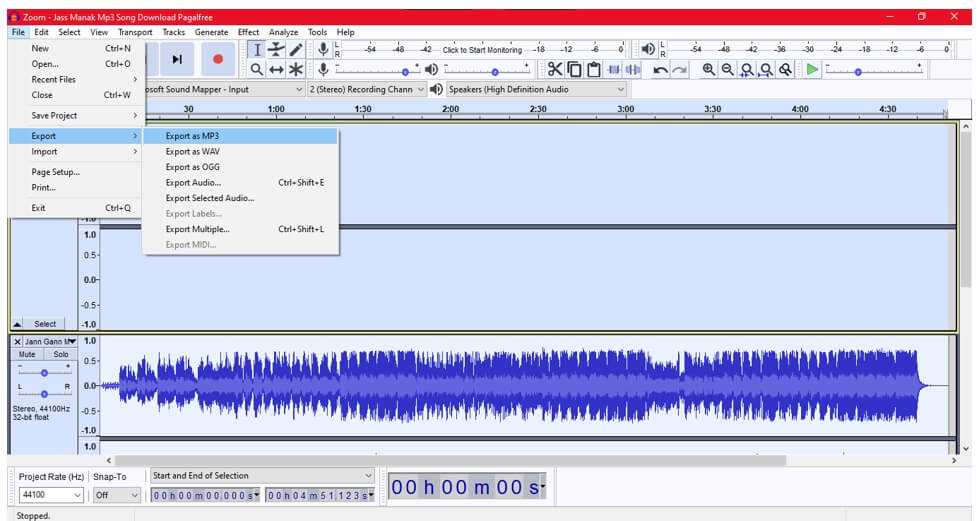
Task: Click the Cut scissors icon
Action: coord(554,69)
